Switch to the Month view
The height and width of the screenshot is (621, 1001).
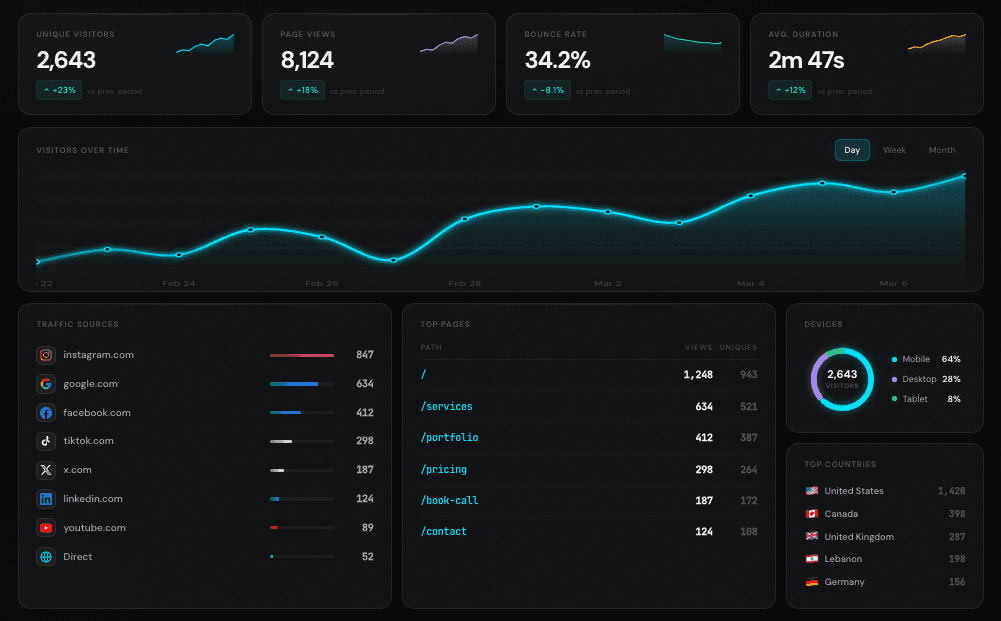point(941,150)
